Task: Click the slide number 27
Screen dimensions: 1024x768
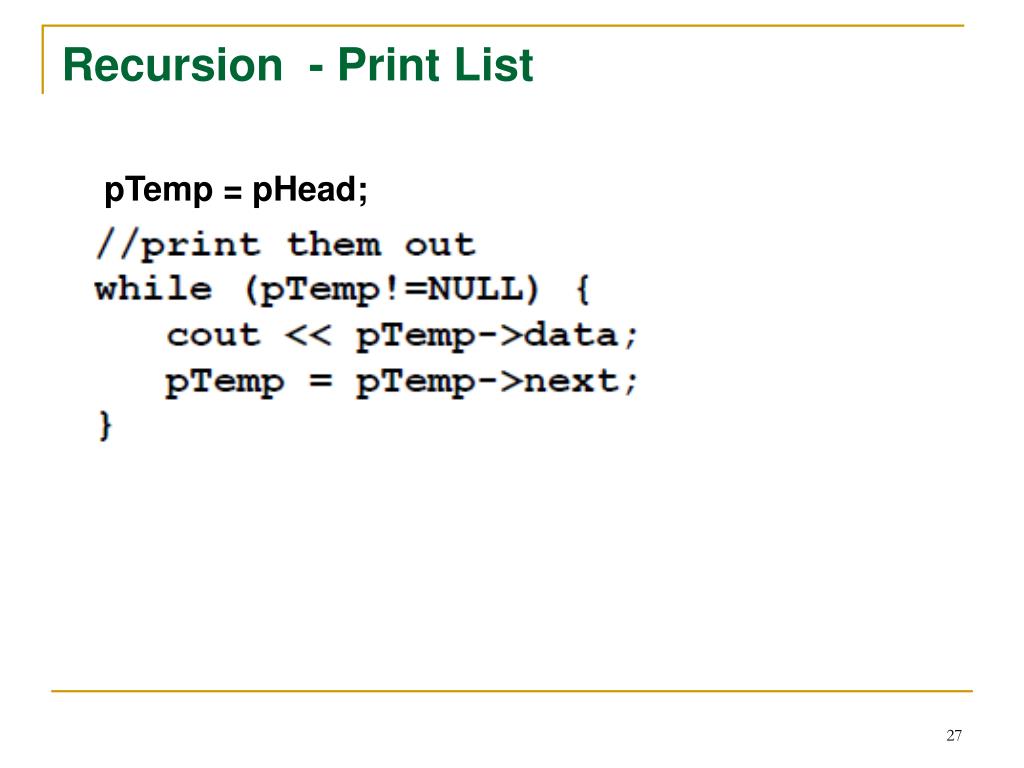Action: pyautogui.click(x=953, y=736)
